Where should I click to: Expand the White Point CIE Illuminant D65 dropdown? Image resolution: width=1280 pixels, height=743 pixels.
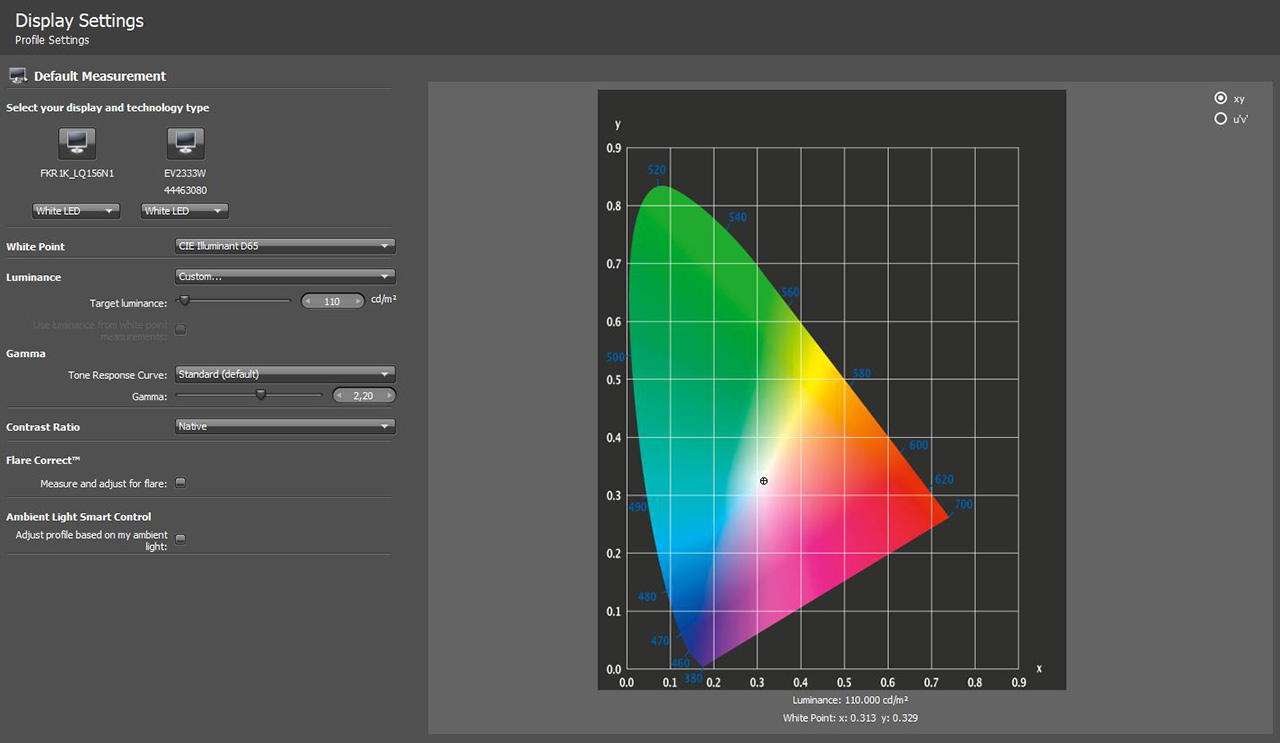(285, 246)
